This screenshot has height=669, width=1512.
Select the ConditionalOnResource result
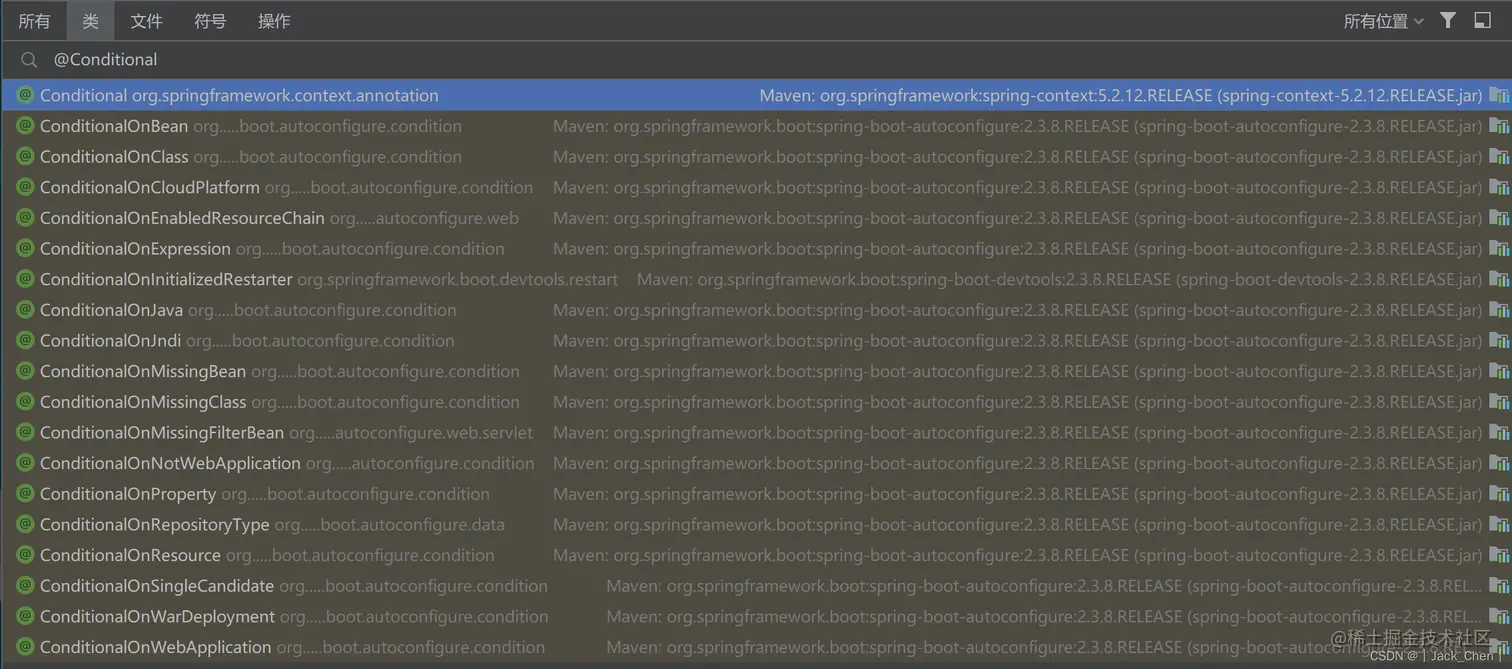point(756,555)
